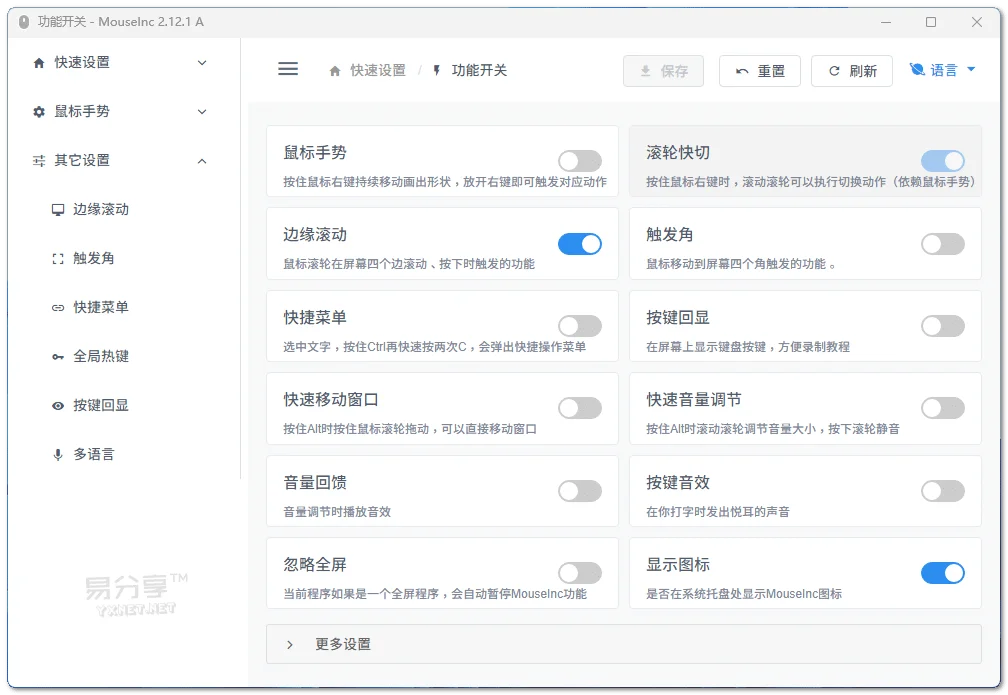Click the hamburger menu icon
This screenshot has height=695, width=1008.
pyautogui.click(x=288, y=69)
